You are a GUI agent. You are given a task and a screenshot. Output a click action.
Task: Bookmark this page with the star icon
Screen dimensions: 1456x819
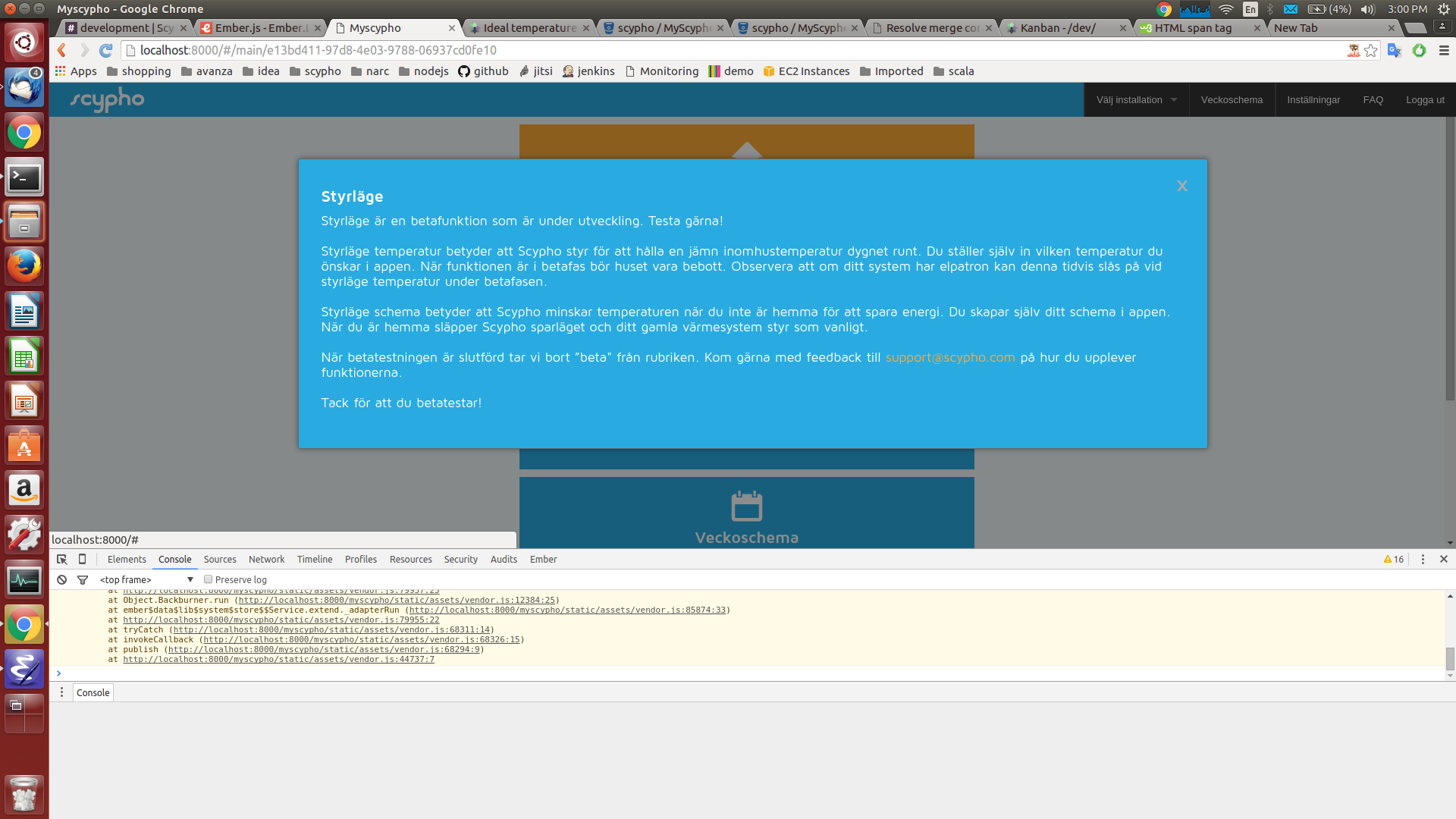point(1371,50)
